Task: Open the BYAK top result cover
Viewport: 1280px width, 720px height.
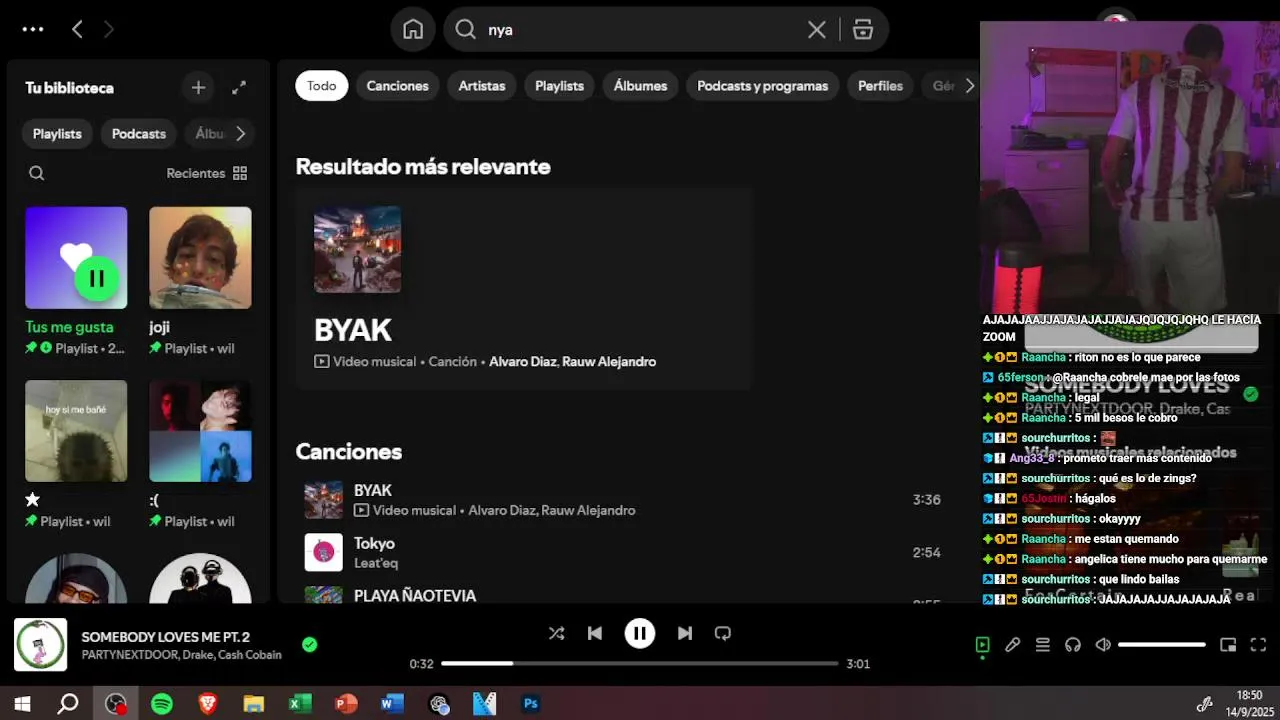Action: click(357, 250)
